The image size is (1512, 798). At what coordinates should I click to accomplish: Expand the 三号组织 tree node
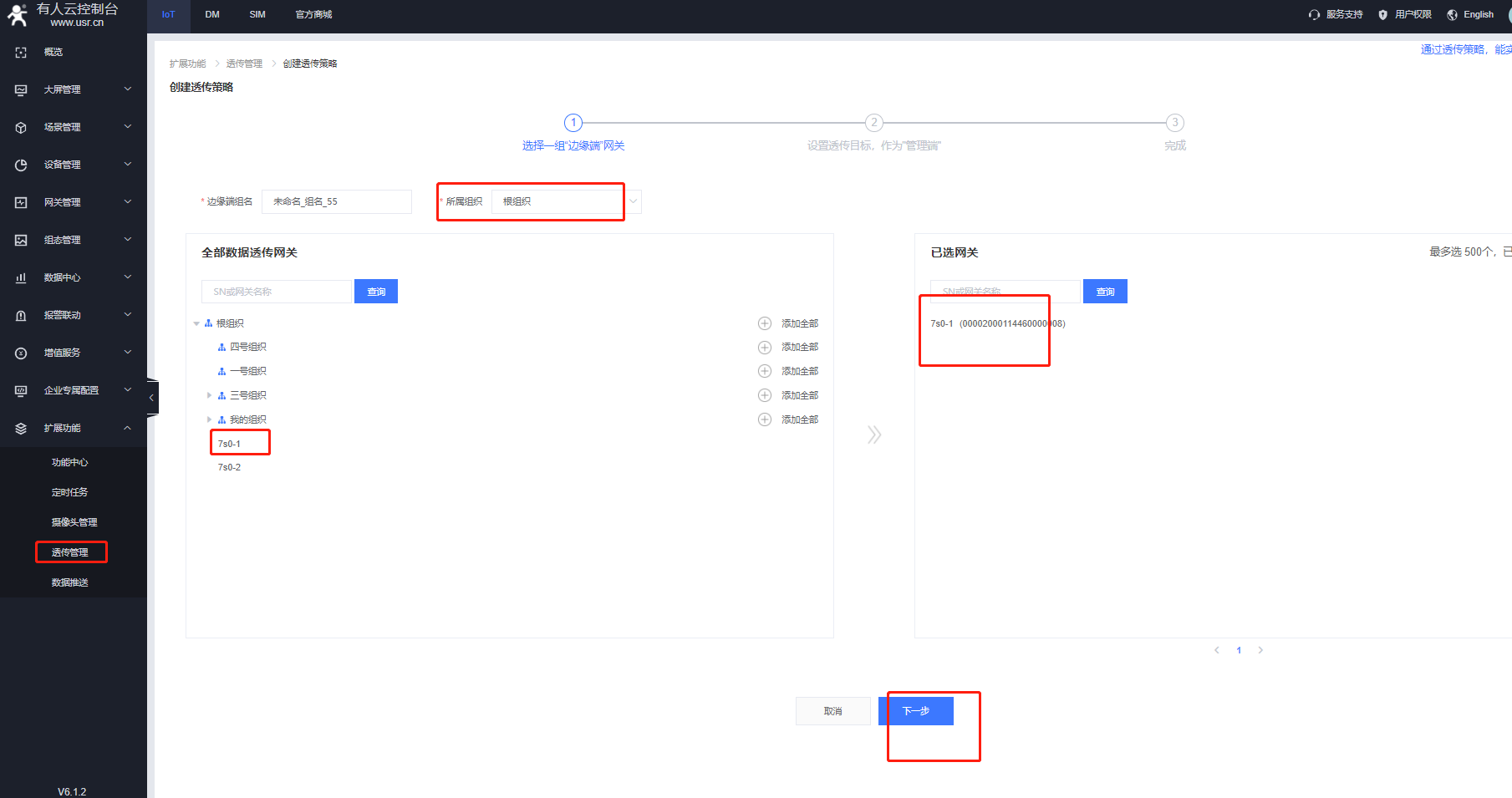point(209,395)
